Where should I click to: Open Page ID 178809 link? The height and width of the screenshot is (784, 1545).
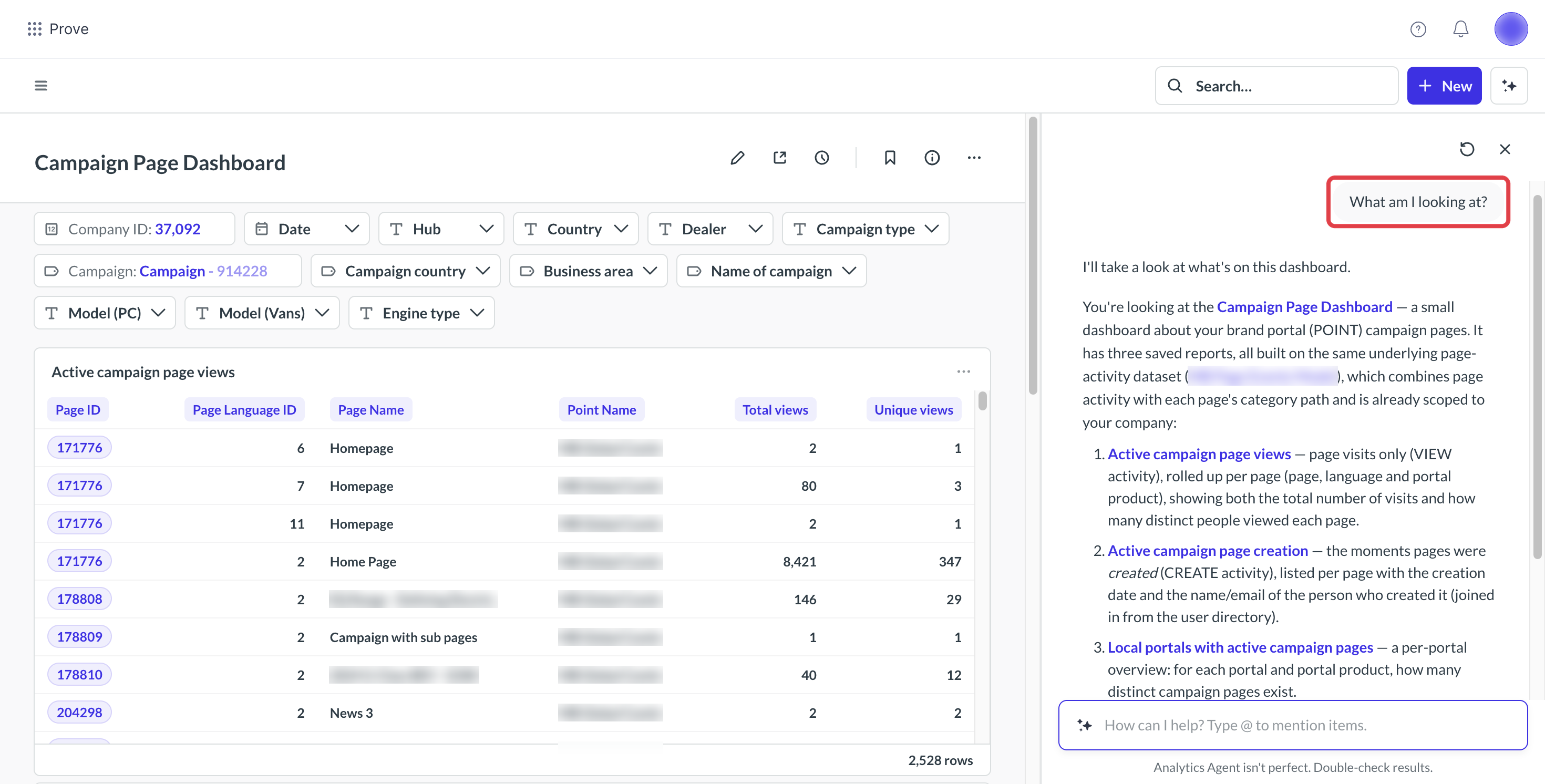(x=80, y=636)
